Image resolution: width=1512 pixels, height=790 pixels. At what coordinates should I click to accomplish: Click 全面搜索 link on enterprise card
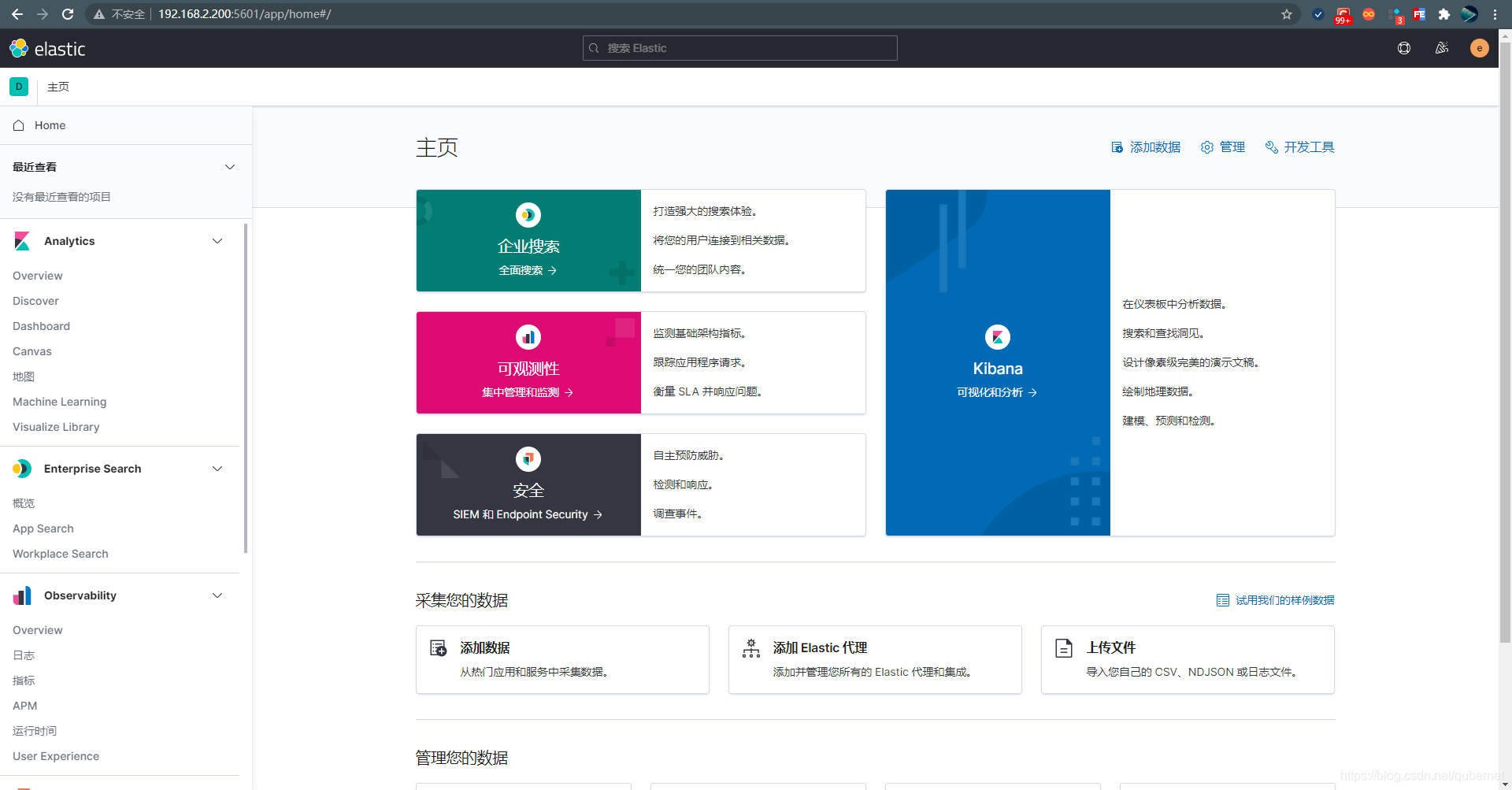[528, 270]
